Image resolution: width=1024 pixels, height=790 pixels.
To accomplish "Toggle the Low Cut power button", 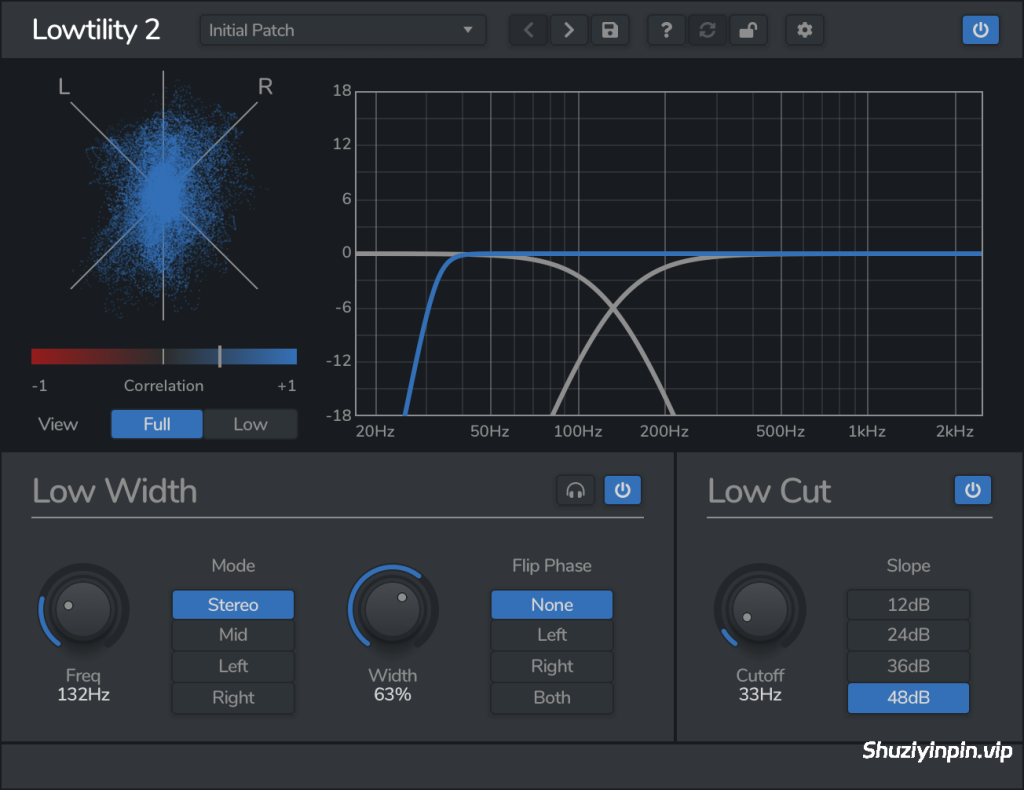I will tap(972, 490).
